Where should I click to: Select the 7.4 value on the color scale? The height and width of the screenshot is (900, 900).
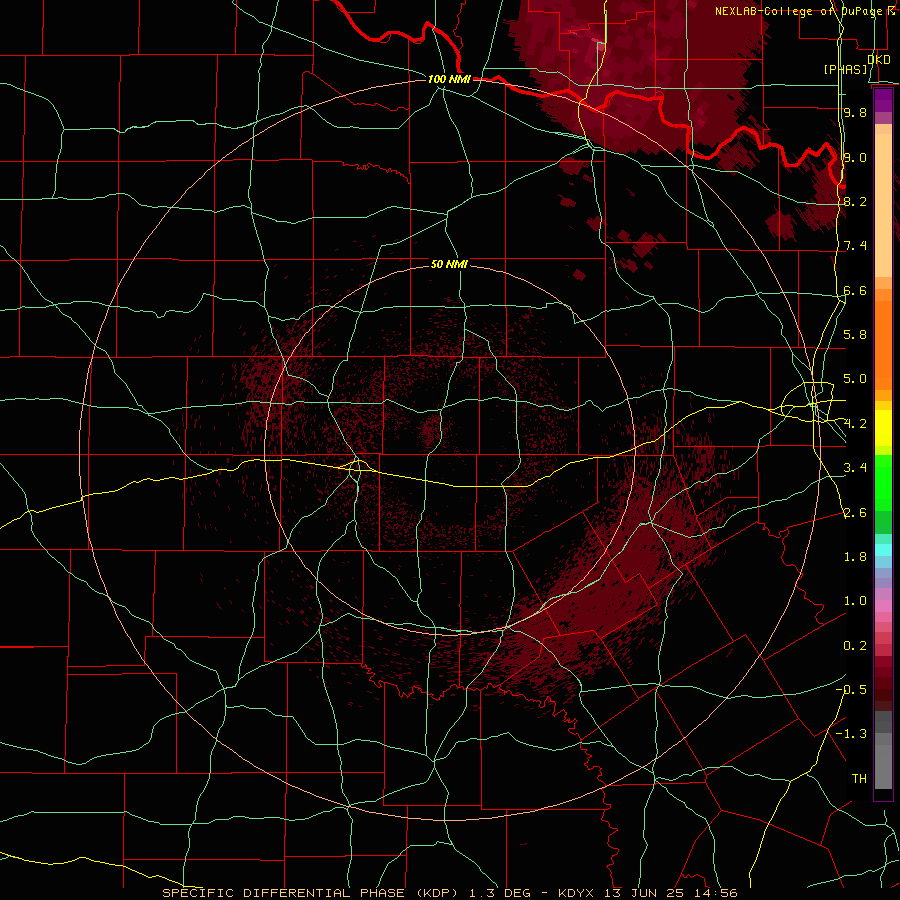coord(855,246)
